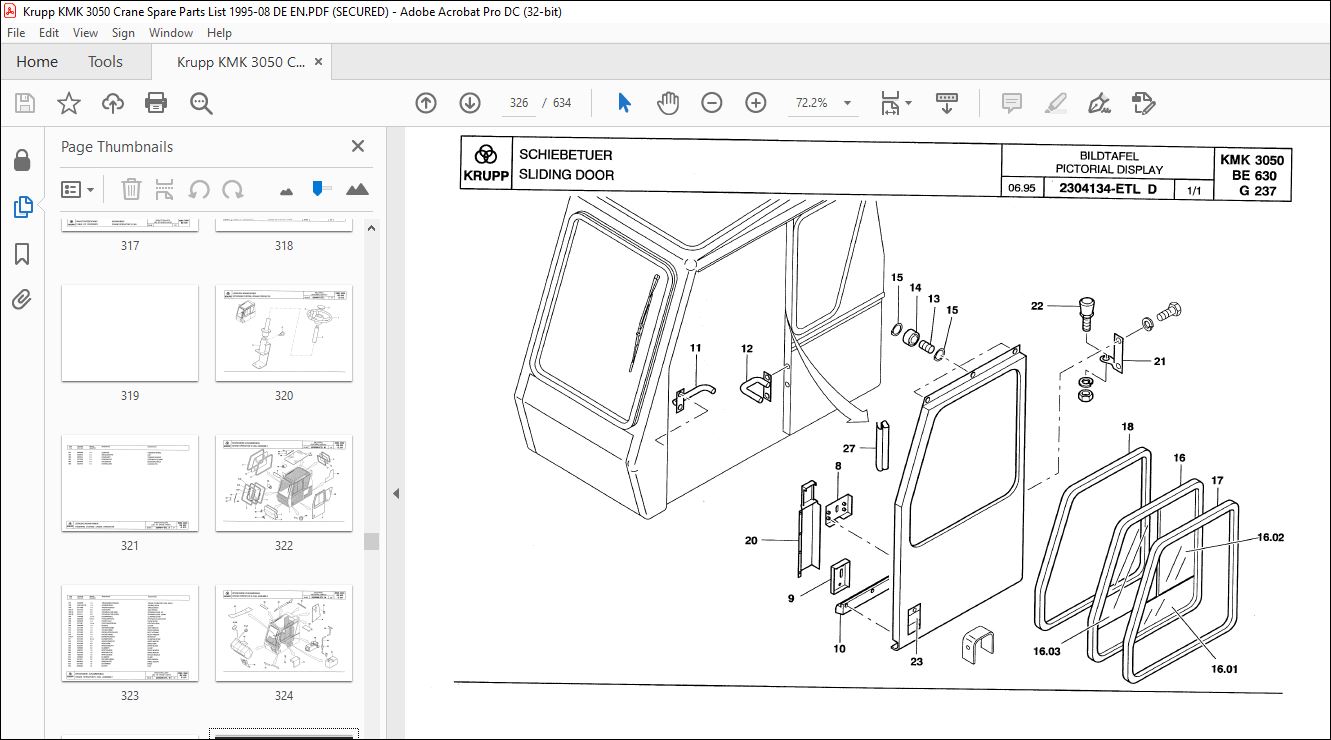1331x740 pixels.
Task: Select the Hand pan tool
Action: (x=668, y=103)
